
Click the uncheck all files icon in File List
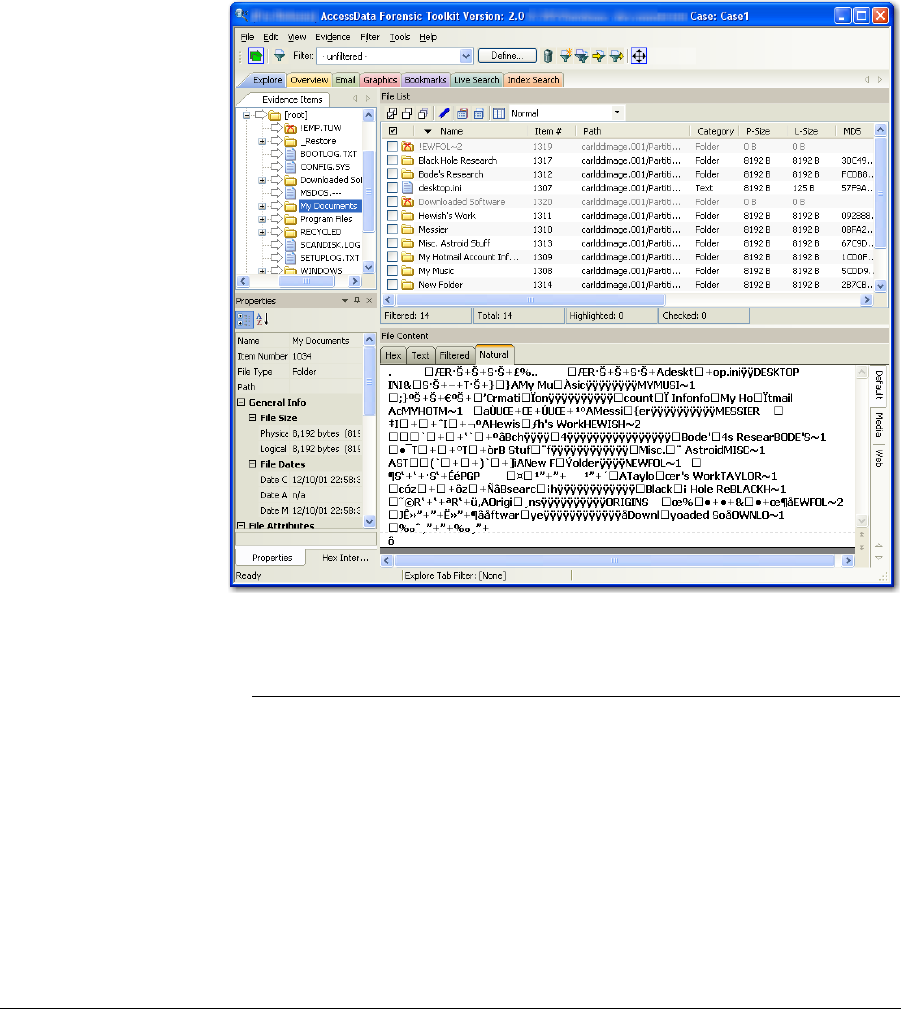pyautogui.click(x=407, y=114)
